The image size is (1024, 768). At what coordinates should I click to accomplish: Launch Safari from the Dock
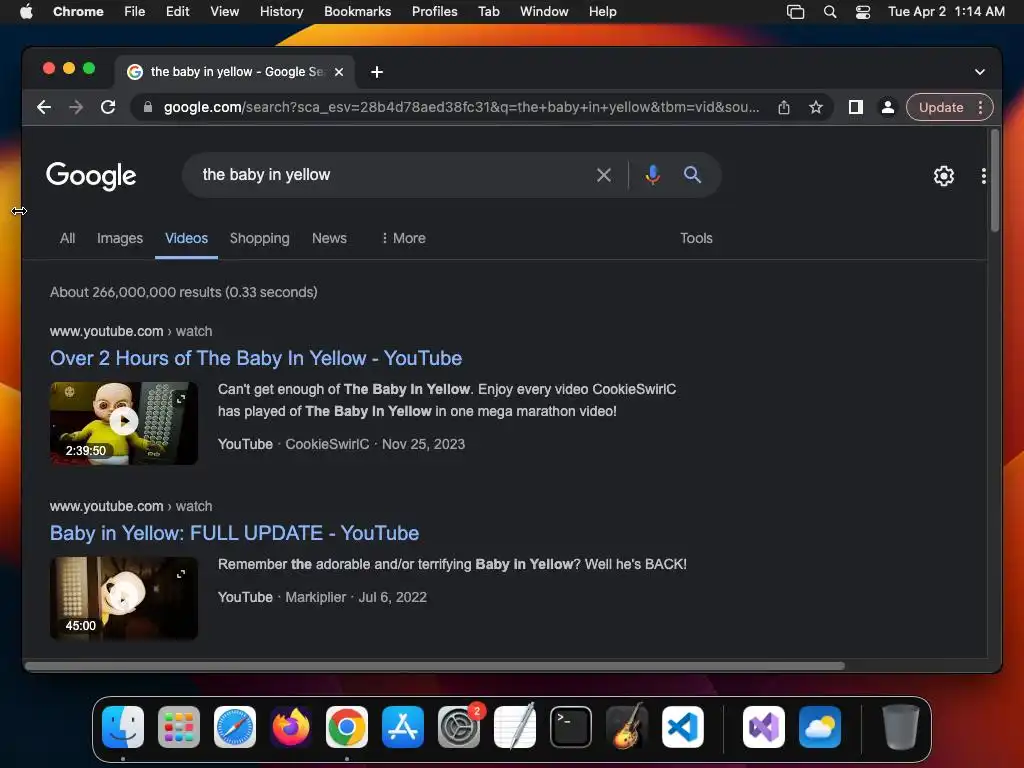[x=235, y=727]
